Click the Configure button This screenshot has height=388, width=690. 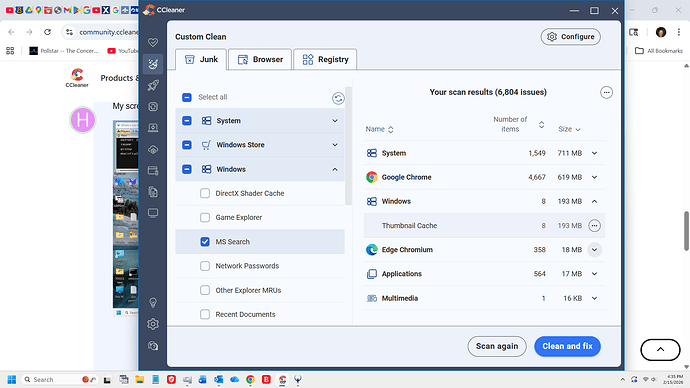pos(571,37)
